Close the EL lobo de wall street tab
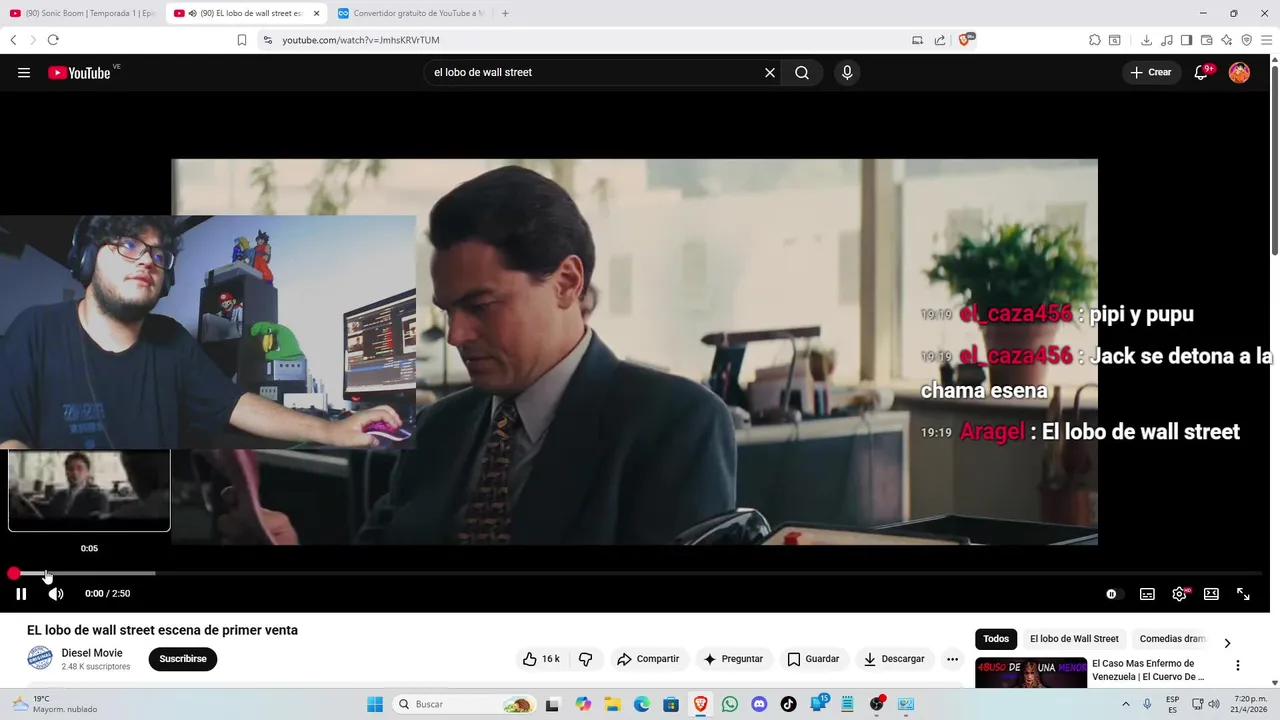 316,13
